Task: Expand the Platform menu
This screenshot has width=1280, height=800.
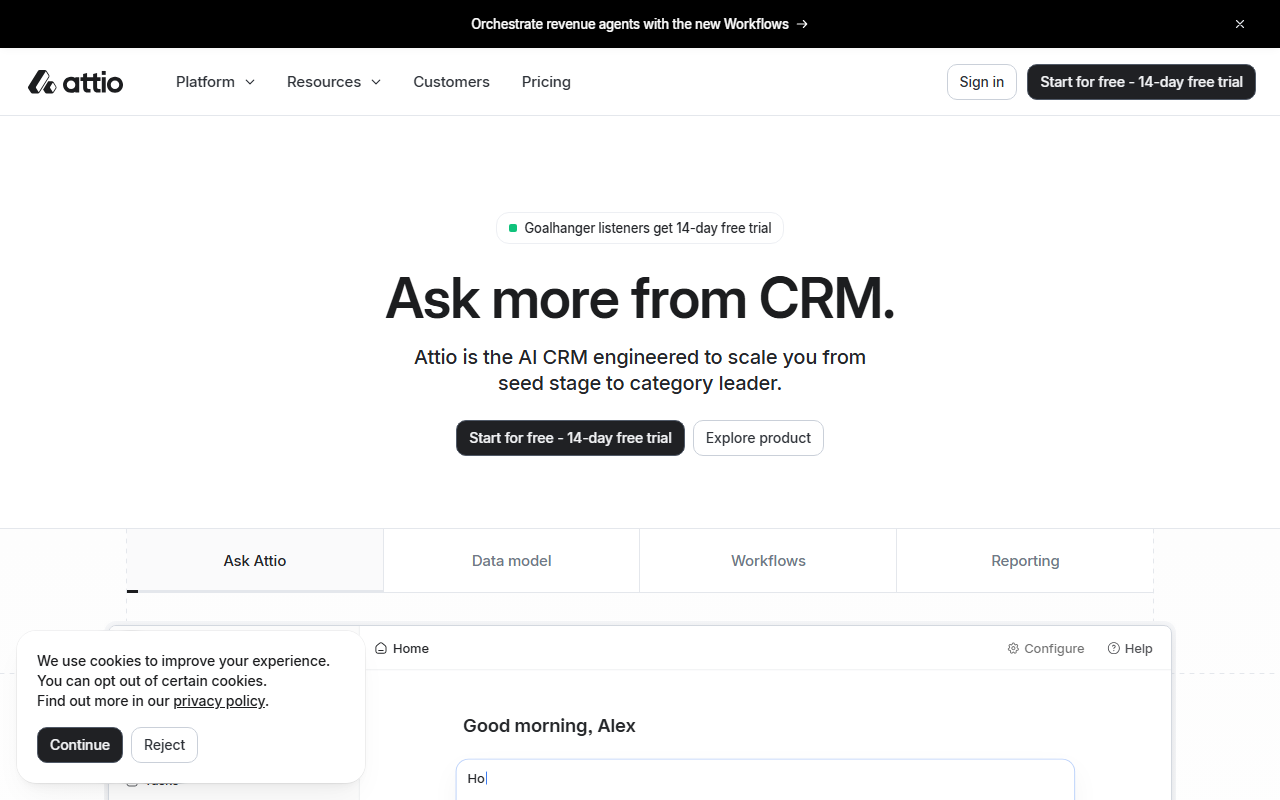Action: (x=215, y=82)
